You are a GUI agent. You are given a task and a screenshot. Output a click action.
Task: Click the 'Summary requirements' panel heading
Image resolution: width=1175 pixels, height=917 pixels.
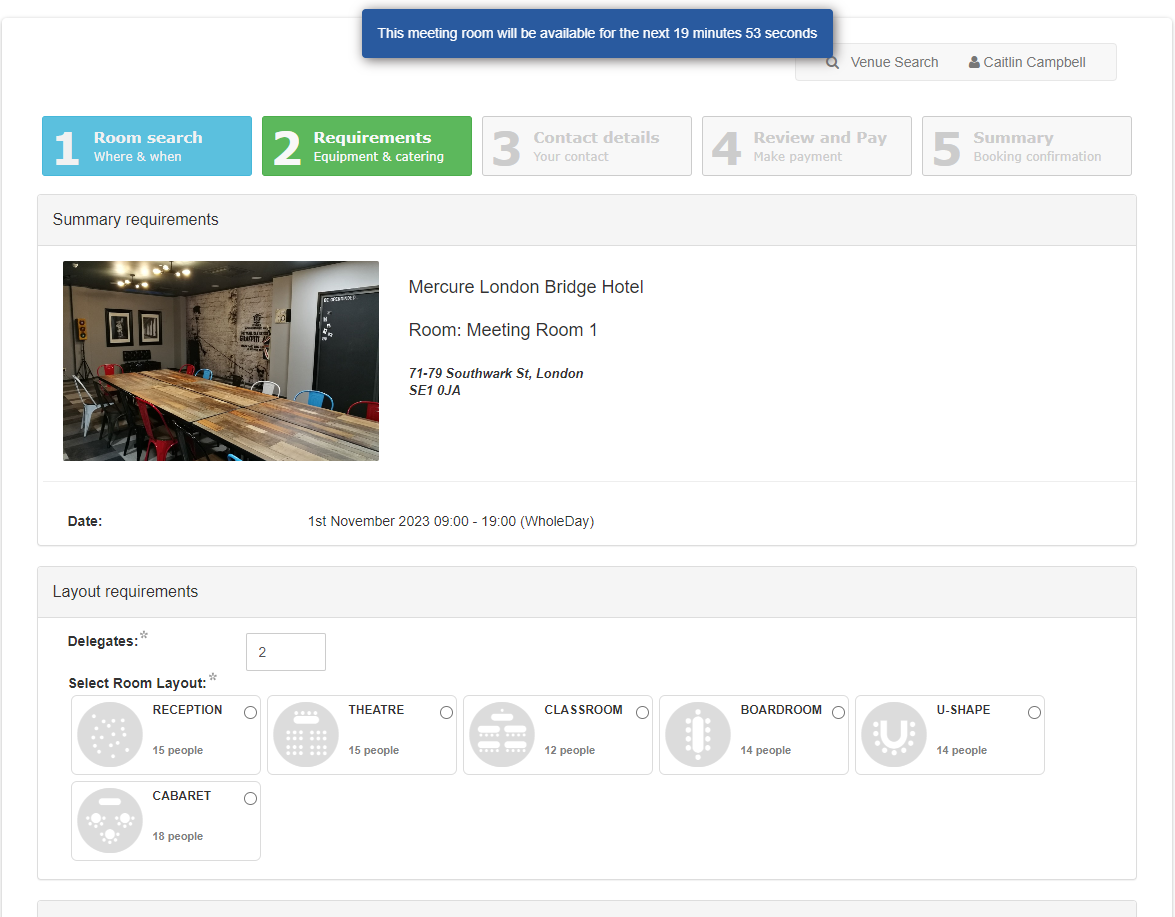tap(136, 220)
